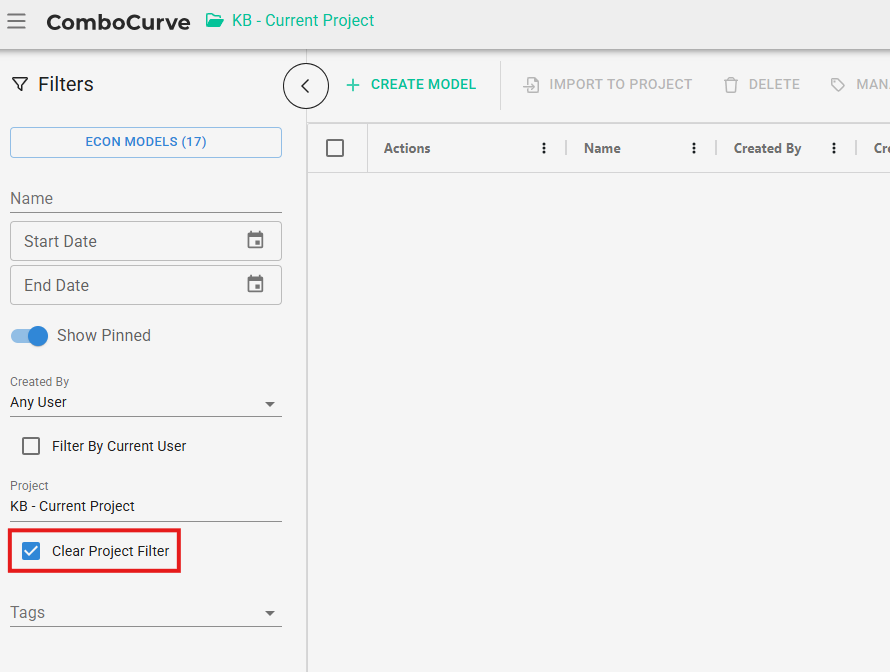Toggle the Show Pinned switch

click(30, 336)
